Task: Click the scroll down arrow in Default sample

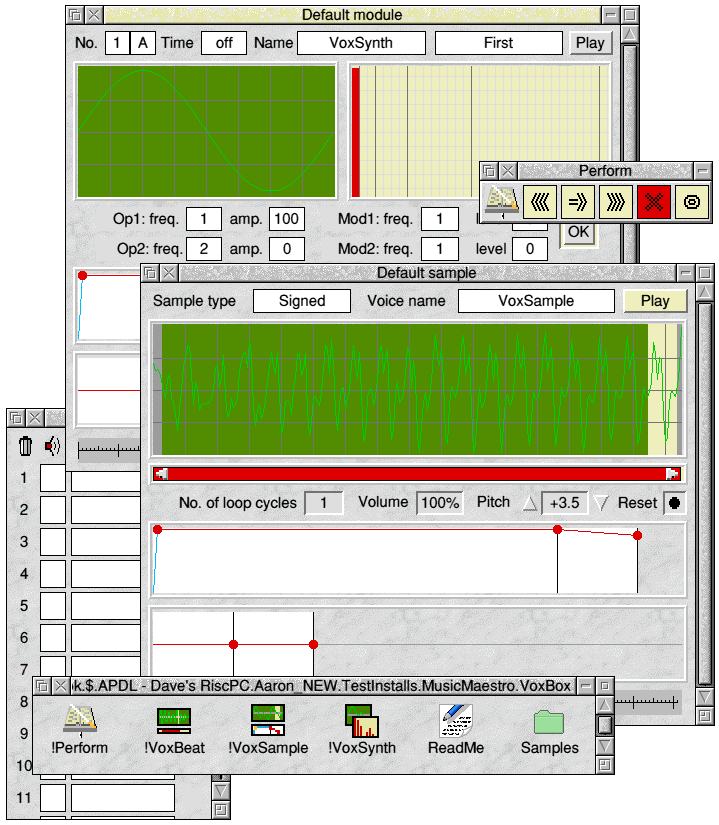Action: tap(705, 697)
